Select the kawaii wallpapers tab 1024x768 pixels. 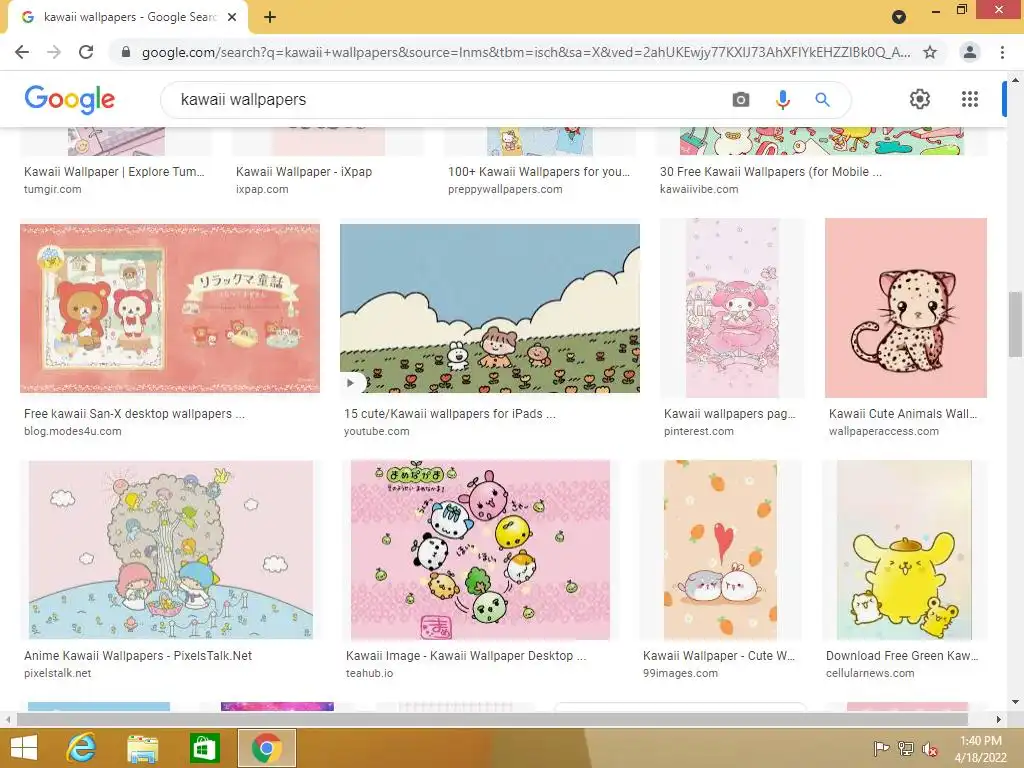[128, 17]
